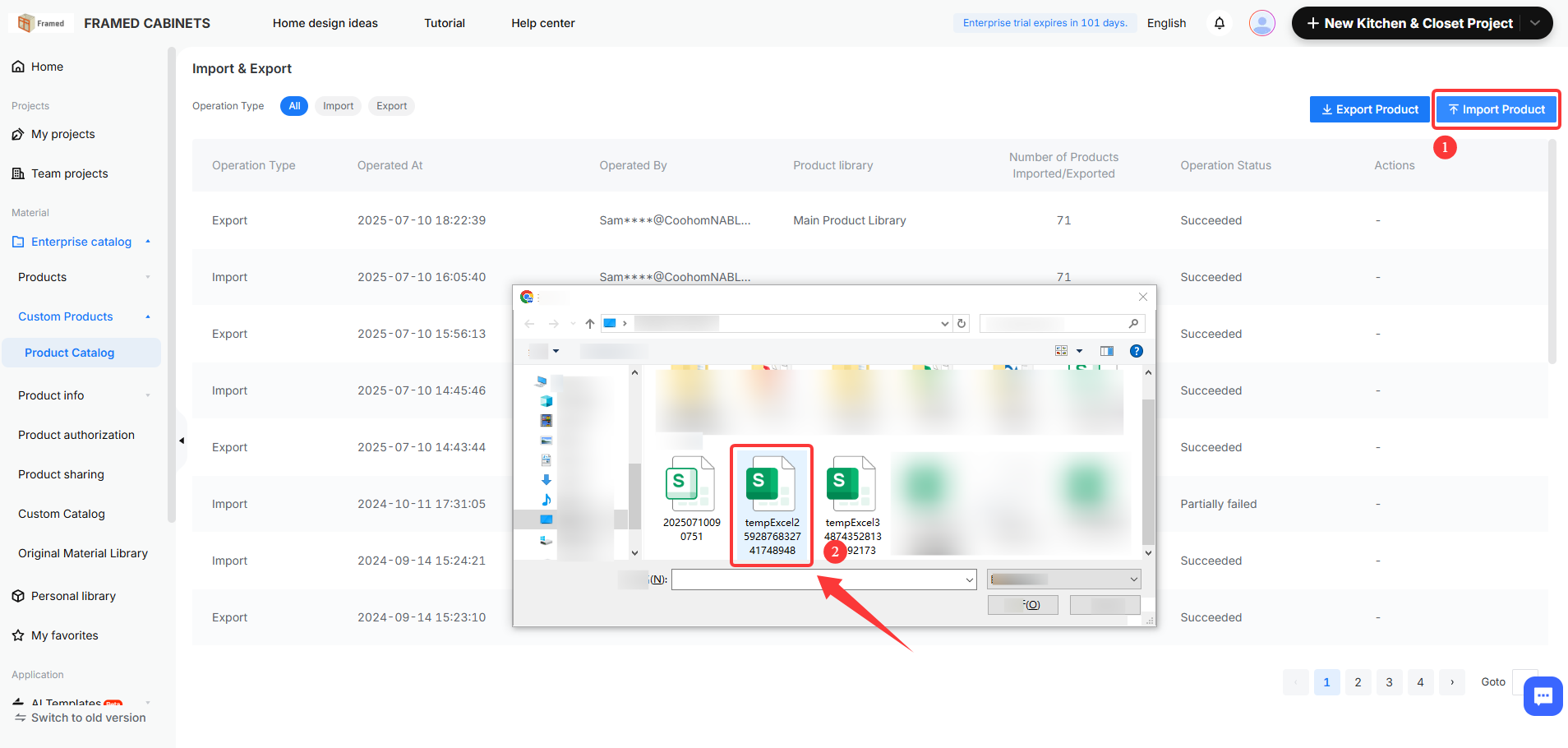The height and width of the screenshot is (748, 1568).
Task: Go to Home in sidebar
Action: [47, 67]
